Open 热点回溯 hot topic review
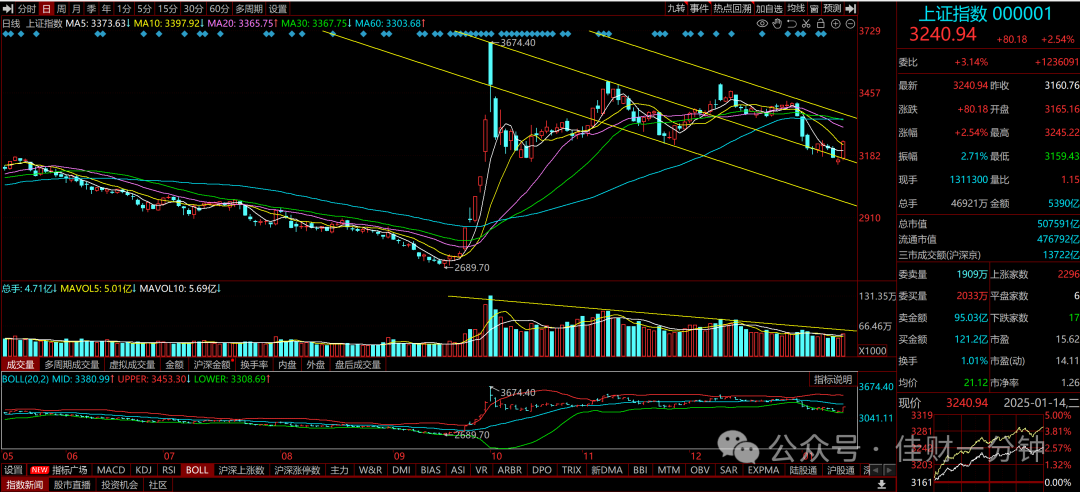The width and height of the screenshot is (1080, 492). point(731,8)
